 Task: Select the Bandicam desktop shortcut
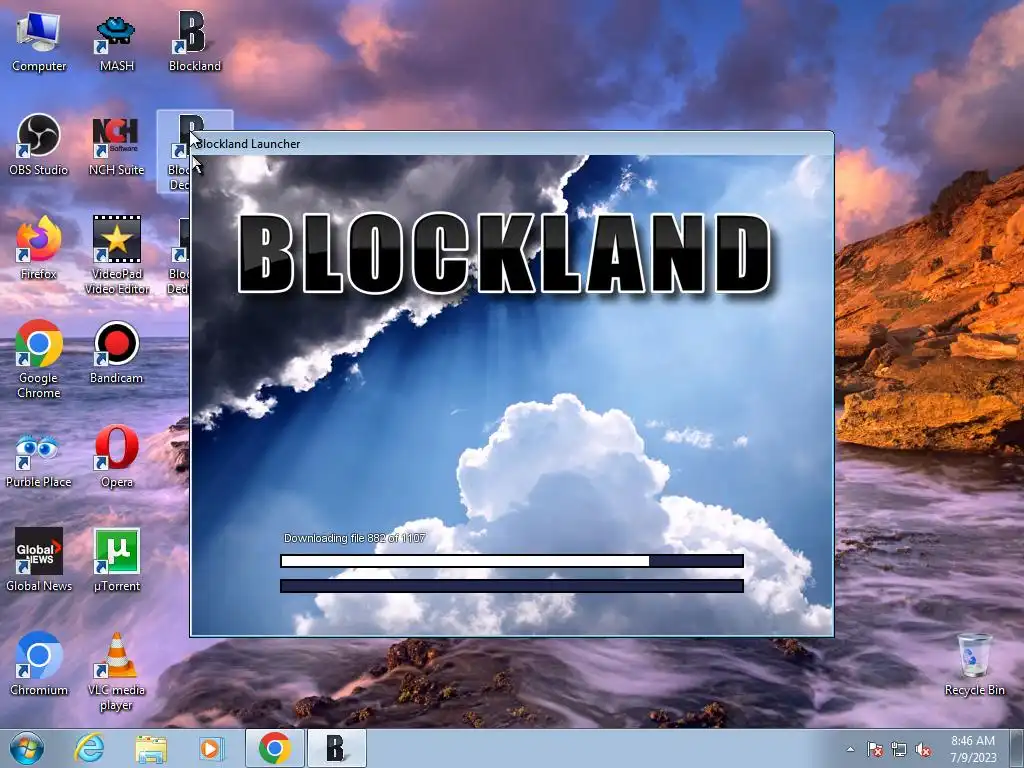116,353
